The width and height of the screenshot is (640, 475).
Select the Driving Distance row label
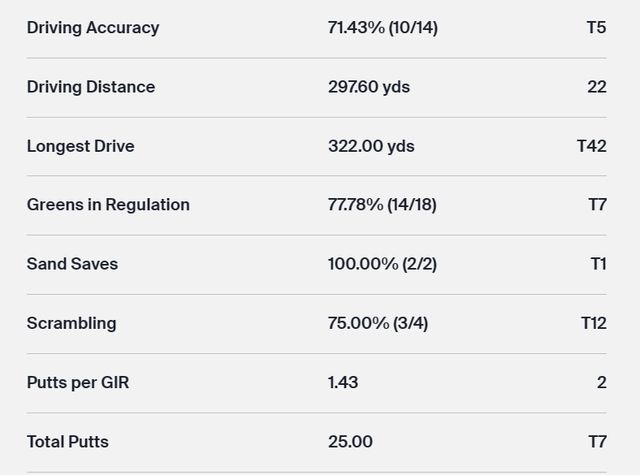click(90, 87)
